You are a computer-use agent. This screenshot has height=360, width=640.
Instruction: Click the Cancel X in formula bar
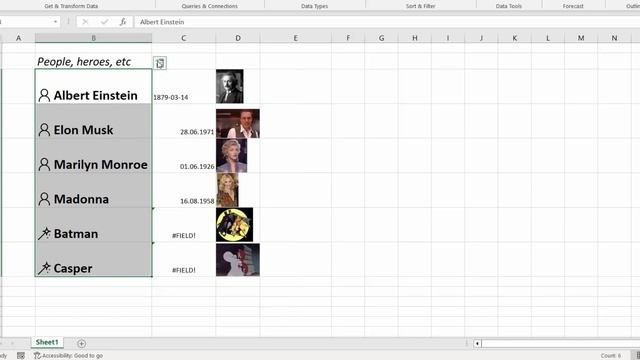(x=85, y=22)
